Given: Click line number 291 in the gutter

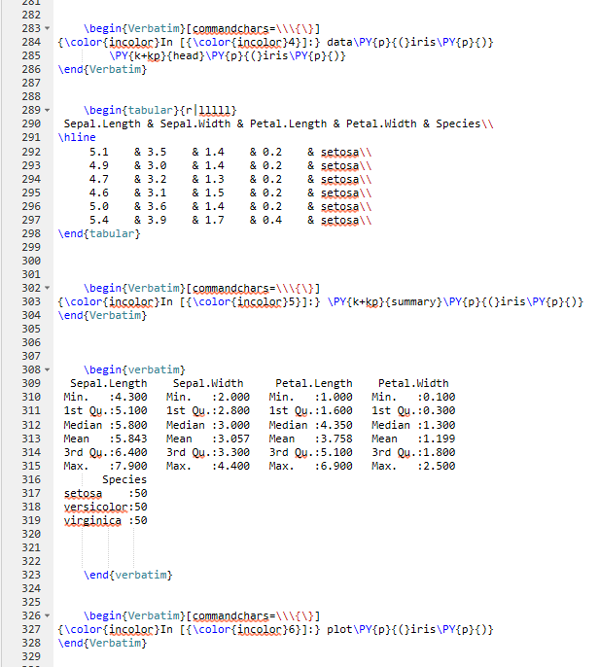Looking at the screenshot, I should point(31,137).
